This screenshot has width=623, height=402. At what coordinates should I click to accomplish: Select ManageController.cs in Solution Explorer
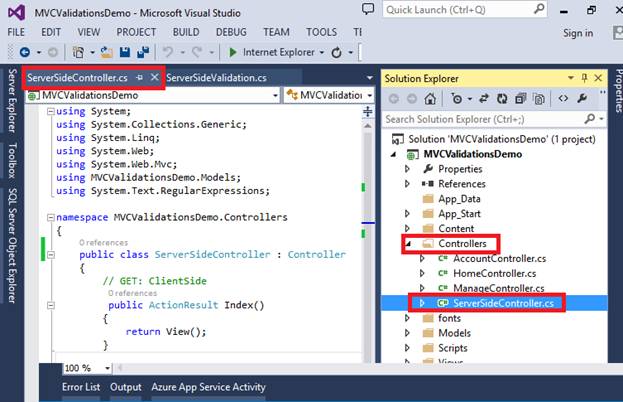pos(499,288)
